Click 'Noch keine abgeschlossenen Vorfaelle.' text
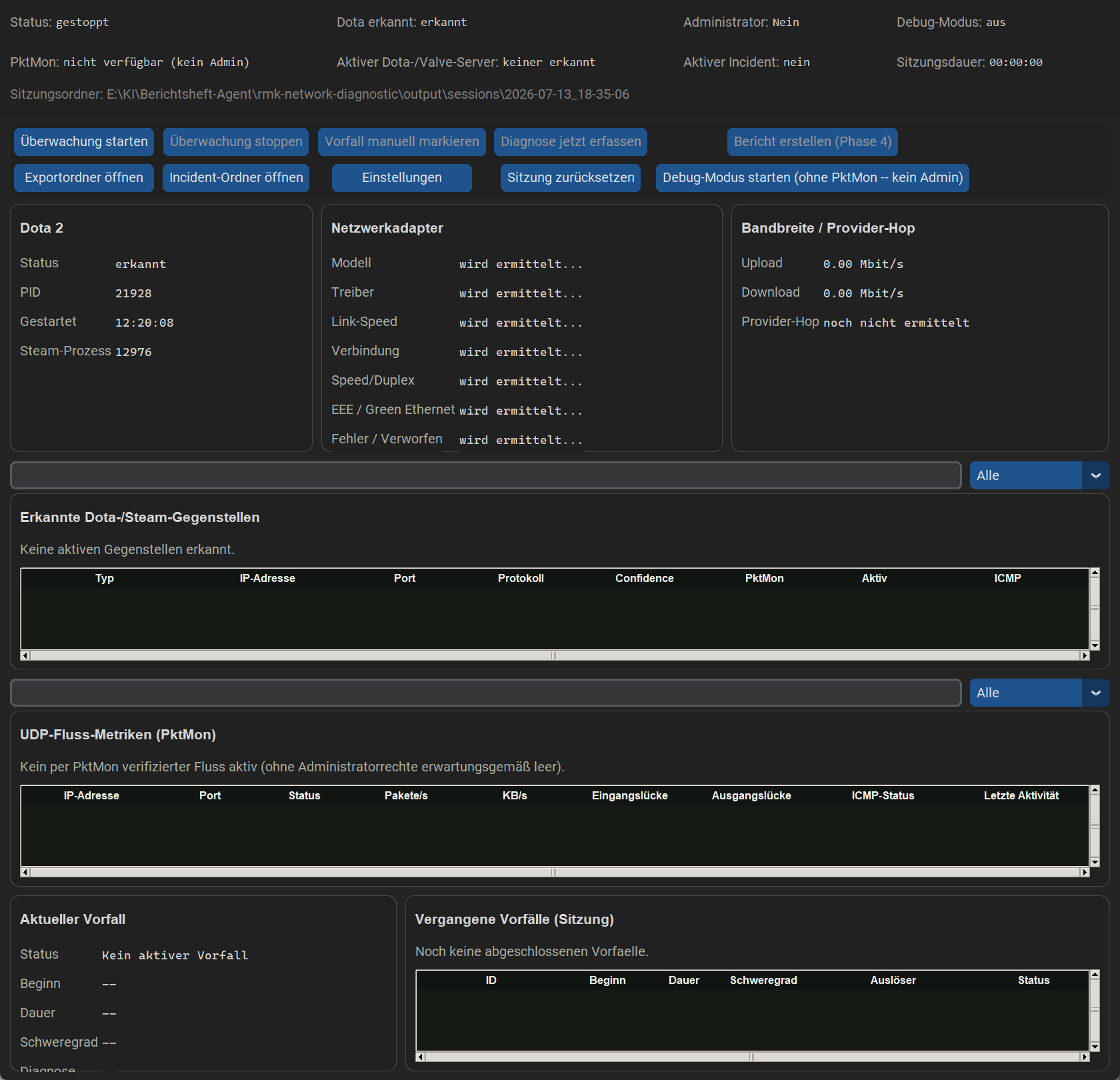 point(532,951)
